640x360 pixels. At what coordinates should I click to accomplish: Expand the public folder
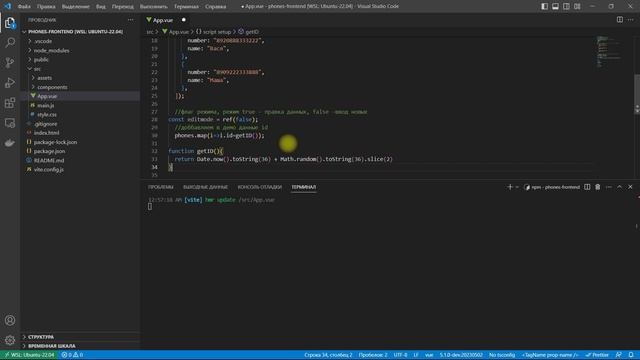coord(41,60)
